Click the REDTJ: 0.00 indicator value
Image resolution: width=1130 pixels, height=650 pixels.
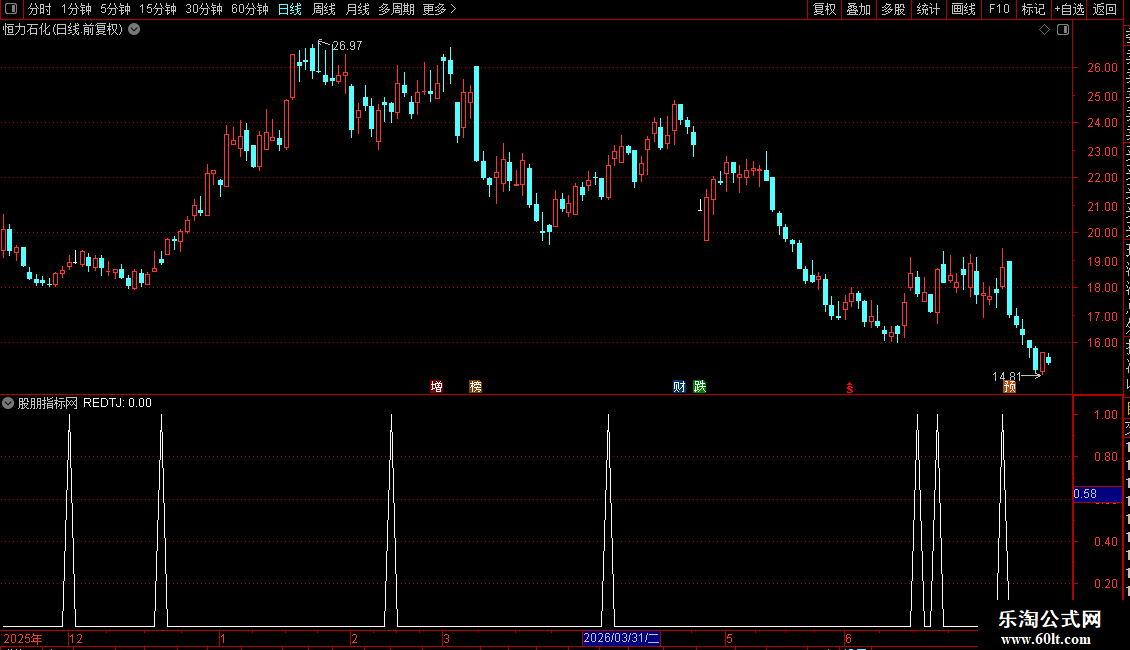[x=117, y=403]
